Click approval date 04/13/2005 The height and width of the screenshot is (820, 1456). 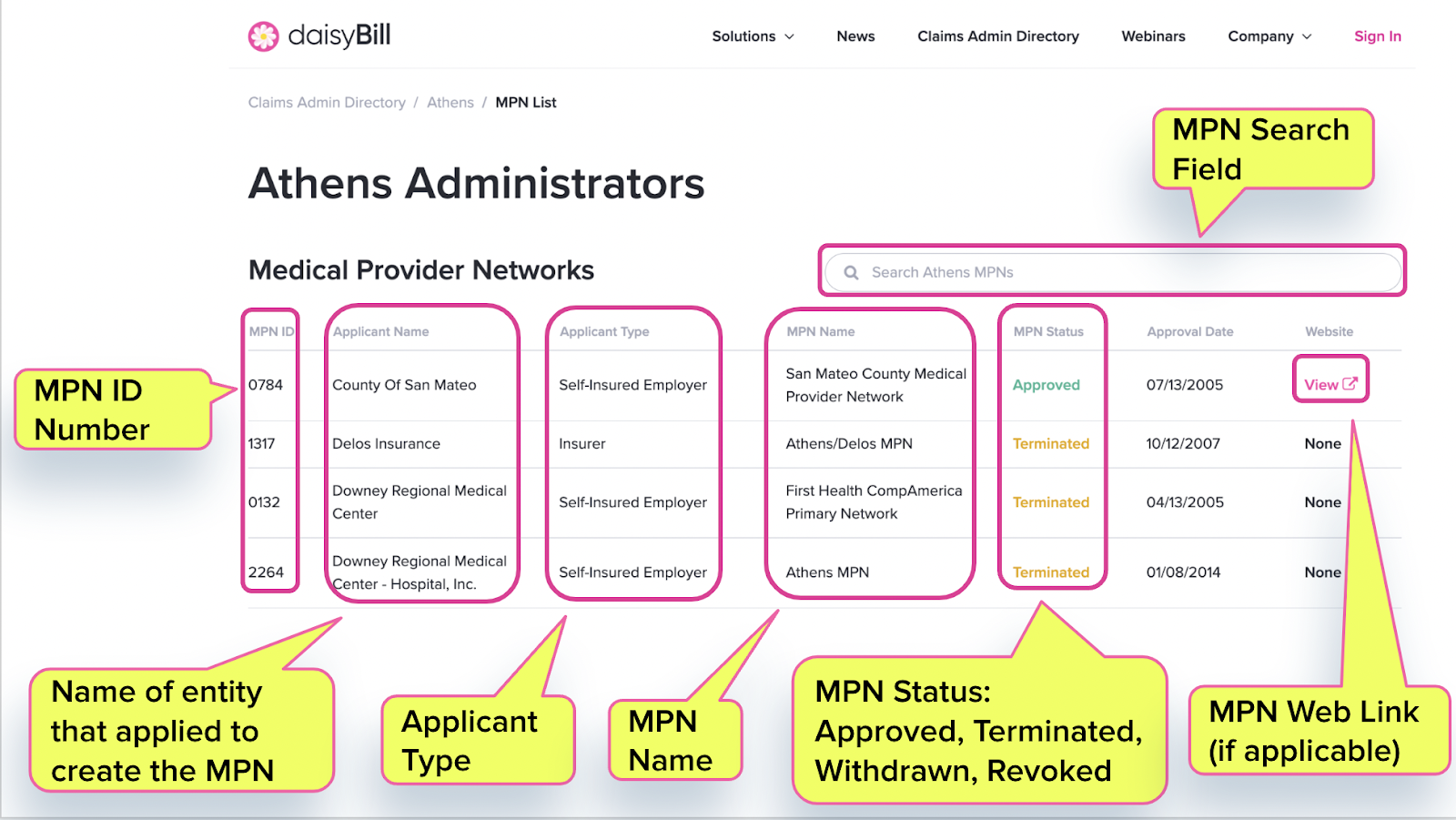1185,502
